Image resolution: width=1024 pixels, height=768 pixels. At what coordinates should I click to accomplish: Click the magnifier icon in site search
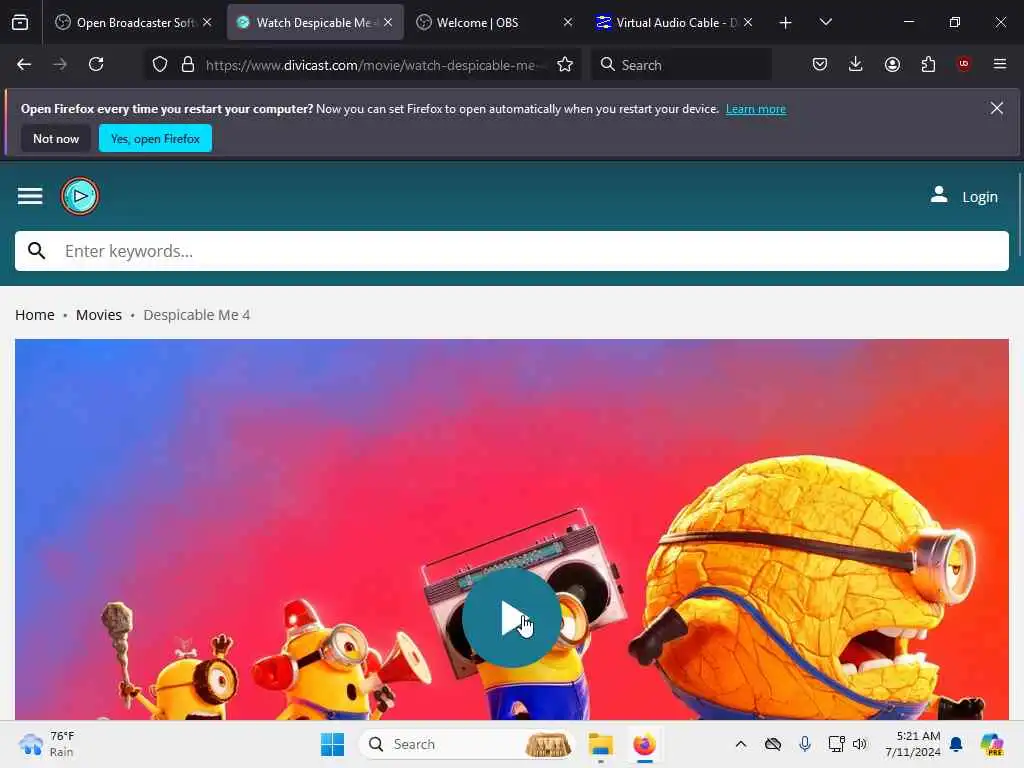37,251
